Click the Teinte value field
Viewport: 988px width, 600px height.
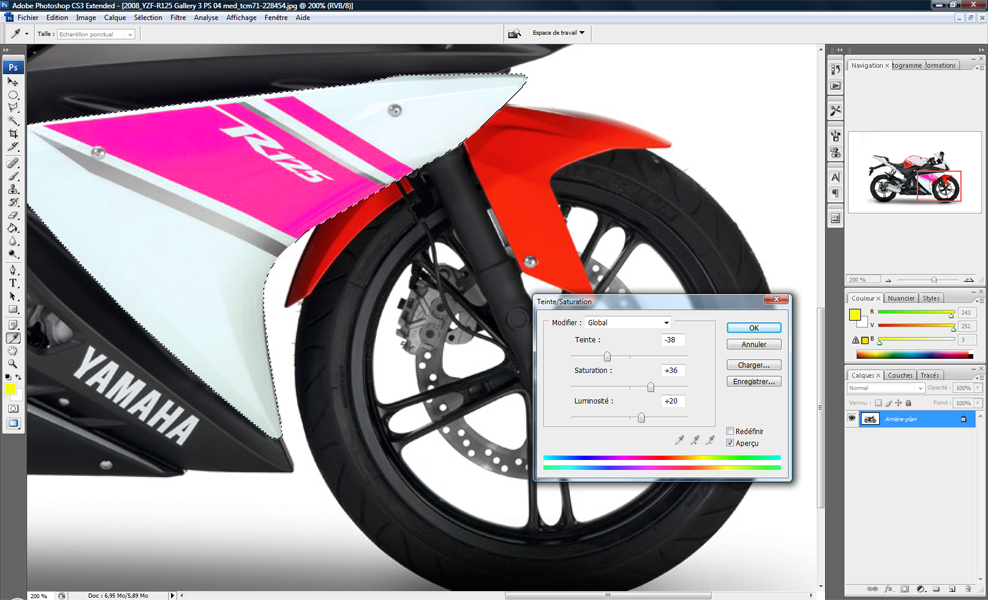pyautogui.click(x=673, y=340)
